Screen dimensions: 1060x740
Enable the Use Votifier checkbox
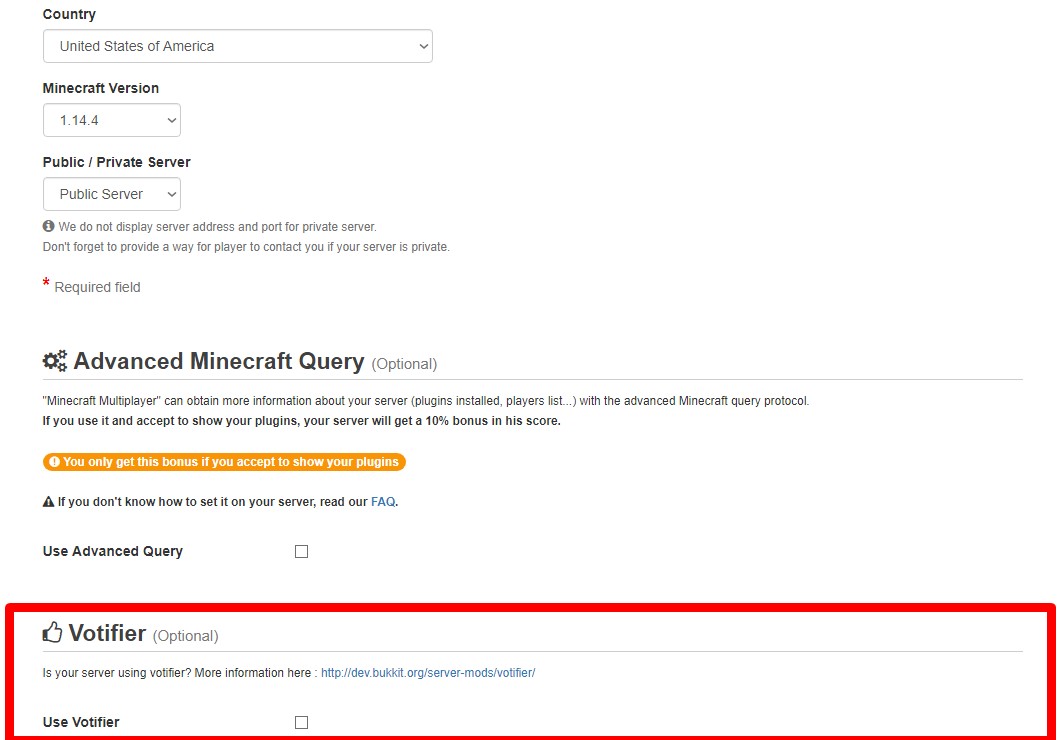[x=302, y=722]
